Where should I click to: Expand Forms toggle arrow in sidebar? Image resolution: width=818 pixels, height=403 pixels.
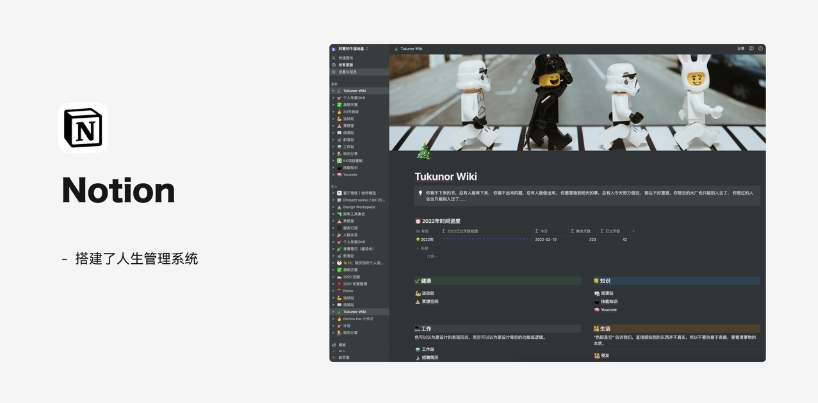[x=333, y=291]
